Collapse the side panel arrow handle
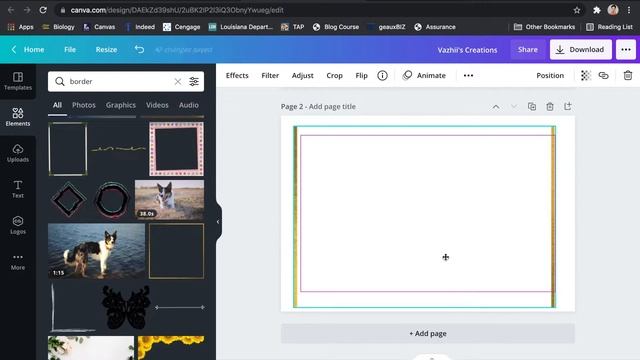The height and width of the screenshot is (360, 640). pos(218,222)
